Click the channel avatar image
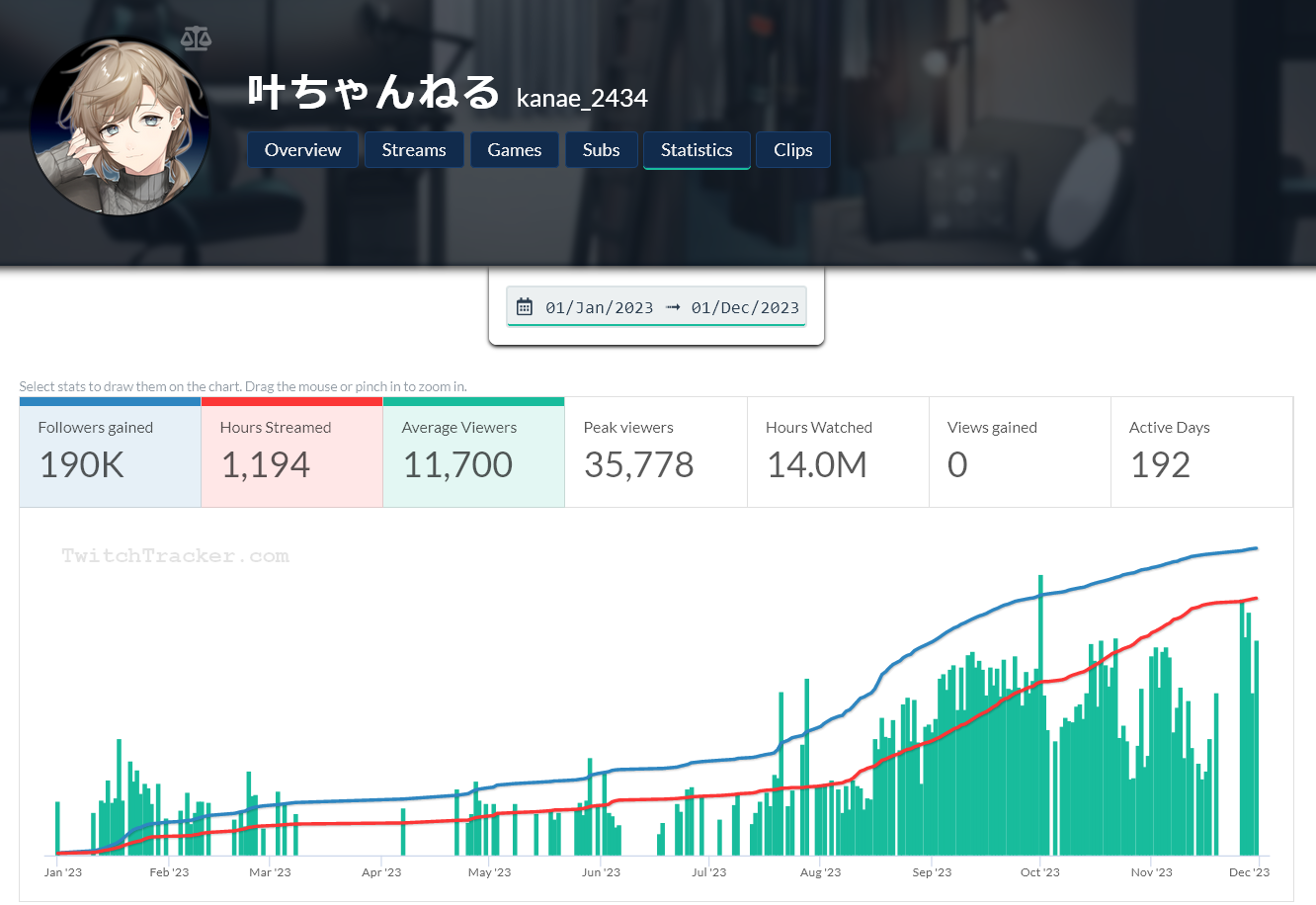 (x=121, y=126)
